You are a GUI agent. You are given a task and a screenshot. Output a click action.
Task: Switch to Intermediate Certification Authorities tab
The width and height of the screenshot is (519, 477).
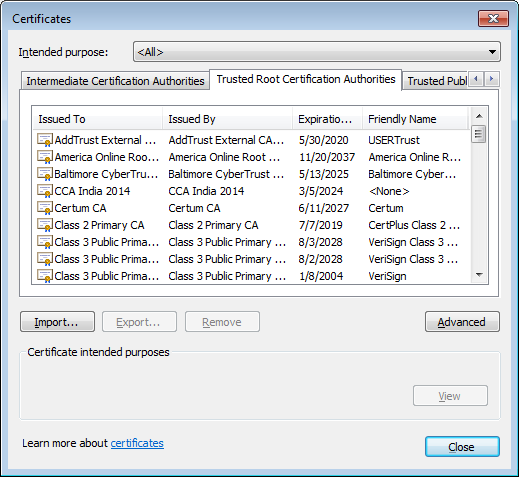click(115, 81)
